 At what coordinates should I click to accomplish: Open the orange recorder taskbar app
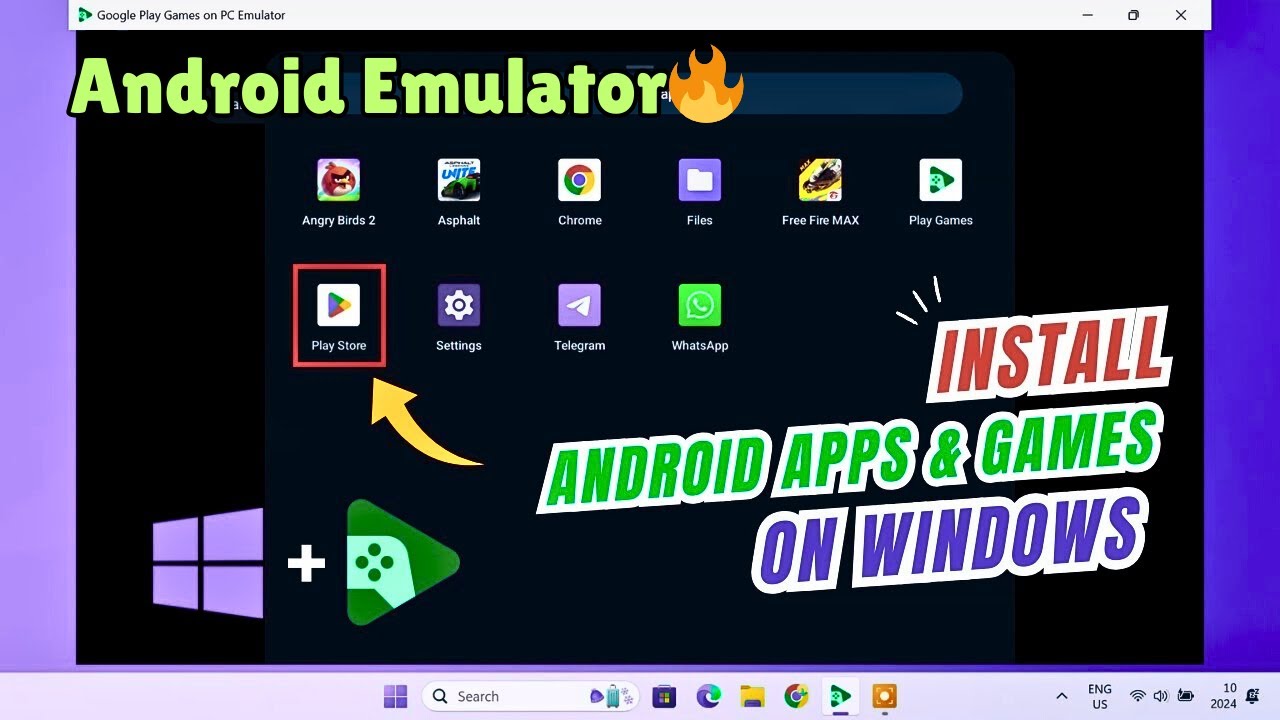[x=884, y=696]
